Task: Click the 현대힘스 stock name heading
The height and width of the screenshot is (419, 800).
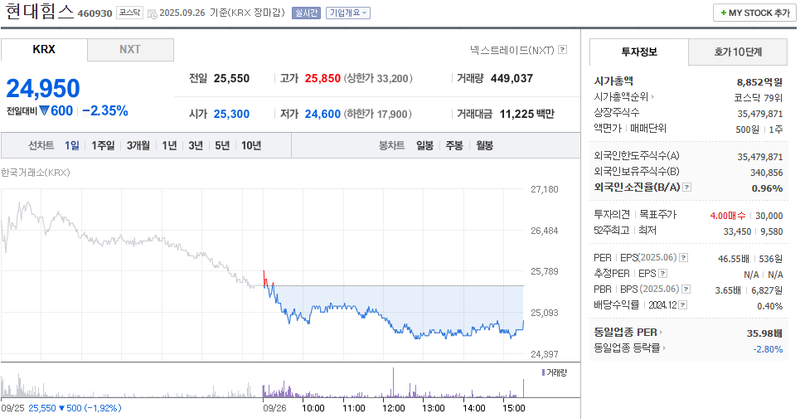Action: point(38,12)
